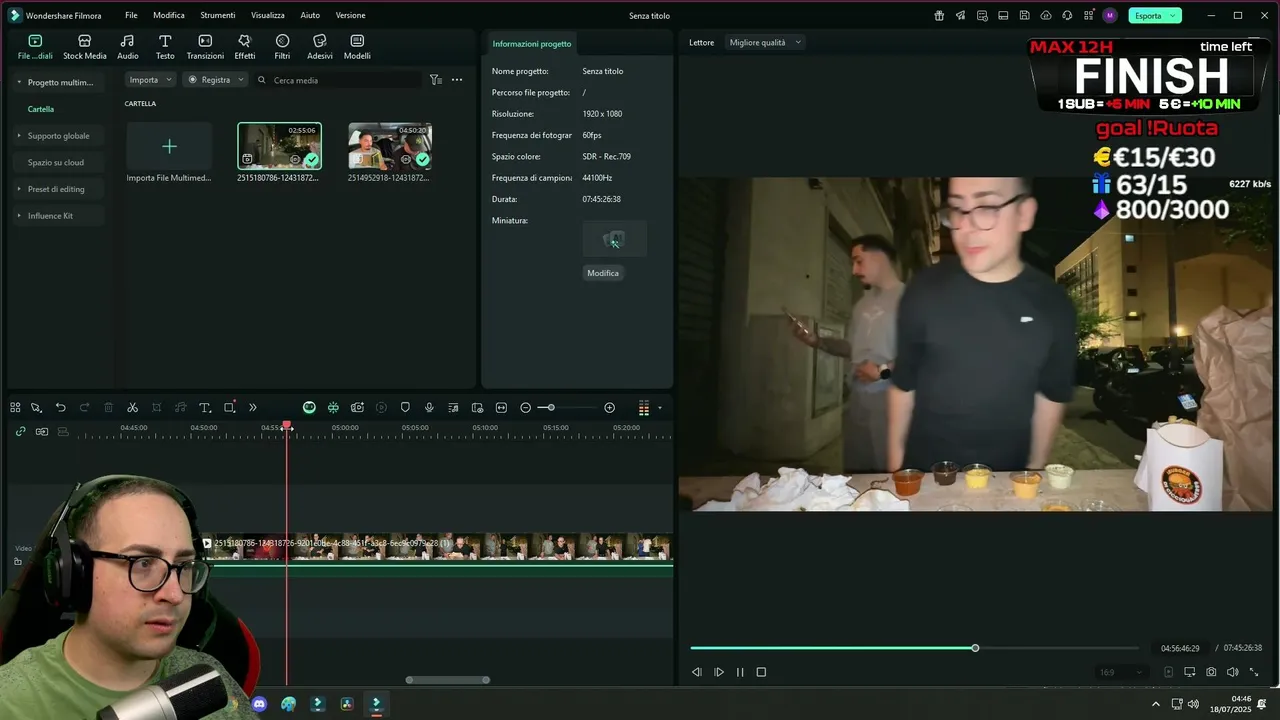
Task: Click the timeline undo arrow
Action: pyautogui.click(x=60, y=408)
